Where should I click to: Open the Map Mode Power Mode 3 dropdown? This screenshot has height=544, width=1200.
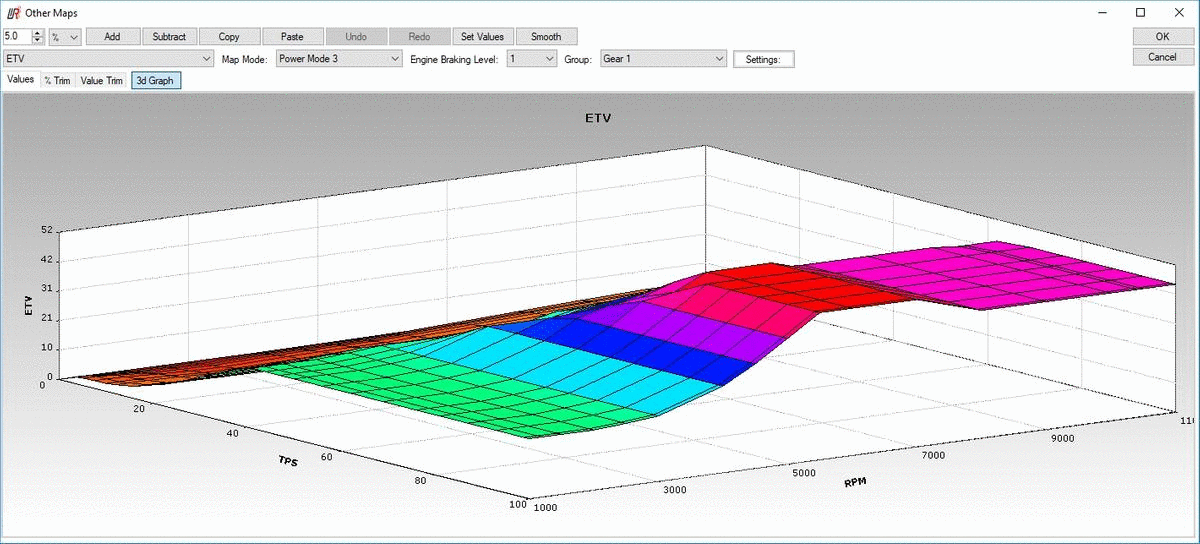pos(338,59)
